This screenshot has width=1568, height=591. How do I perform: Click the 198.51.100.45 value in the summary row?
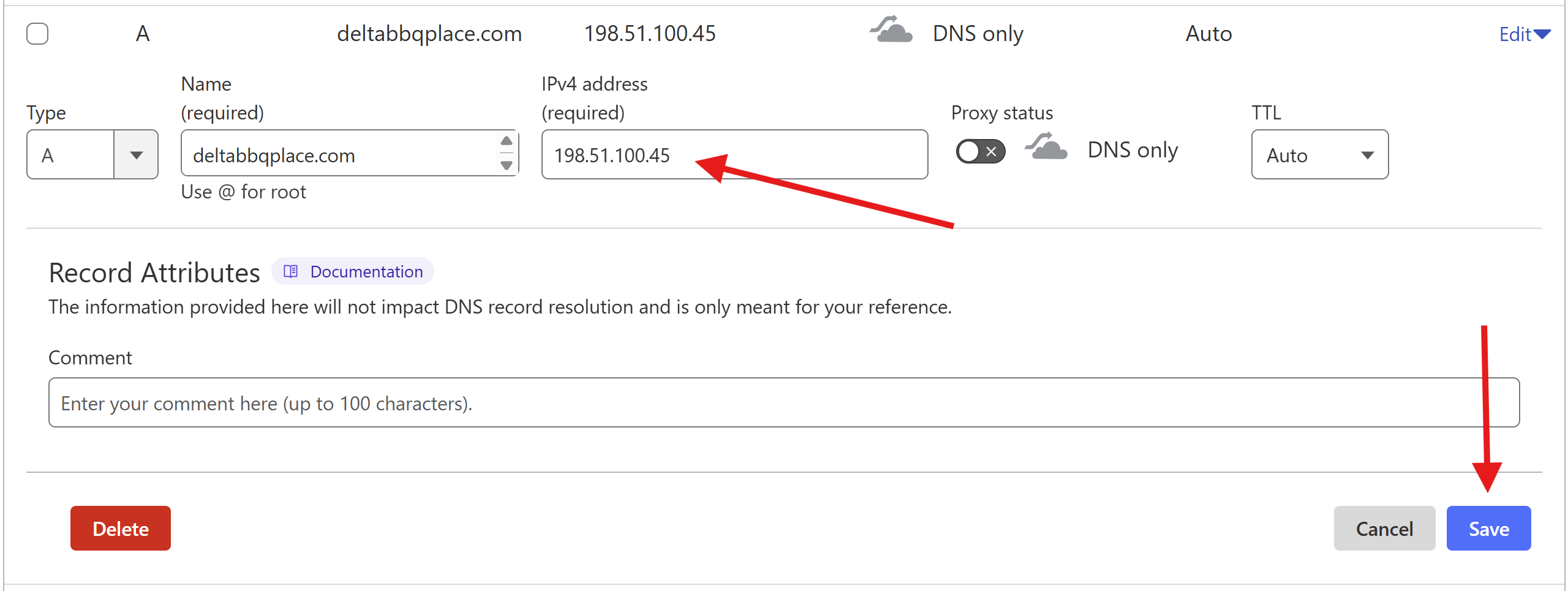coord(649,34)
